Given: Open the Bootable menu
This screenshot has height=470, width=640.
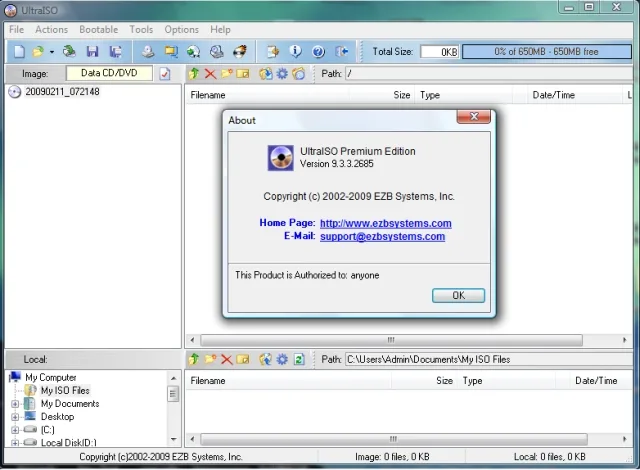Looking at the screenshot, I should 98,29.
